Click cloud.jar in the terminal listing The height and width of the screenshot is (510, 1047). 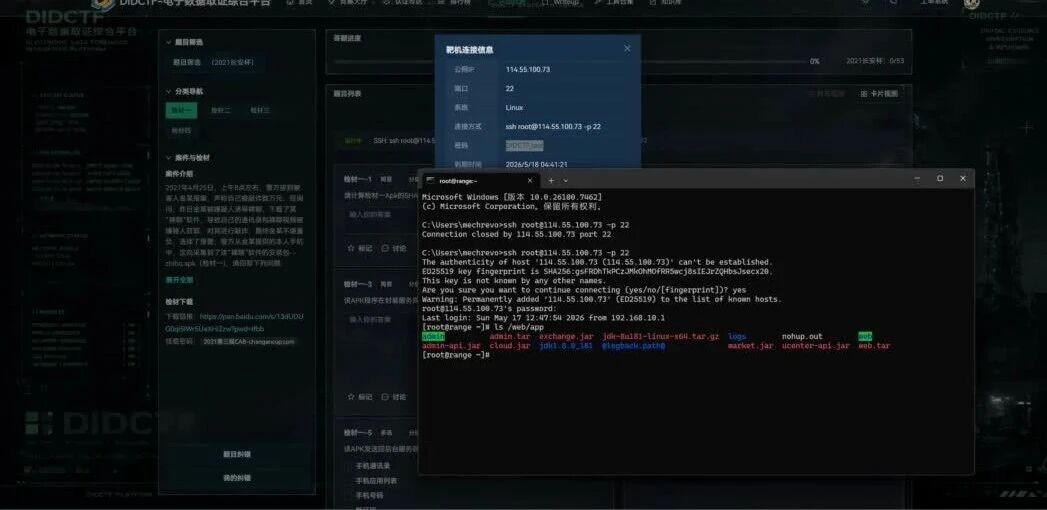click(509, 346)
